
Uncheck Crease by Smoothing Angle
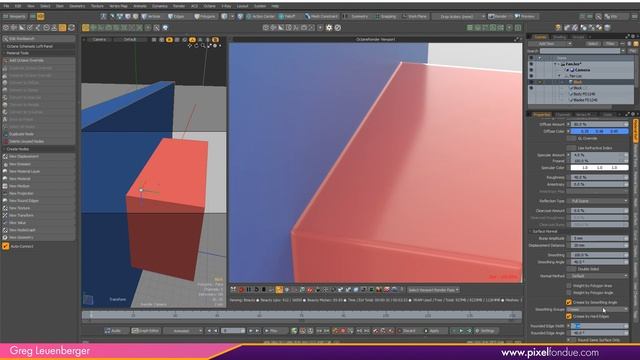click(x=569, y=302)
